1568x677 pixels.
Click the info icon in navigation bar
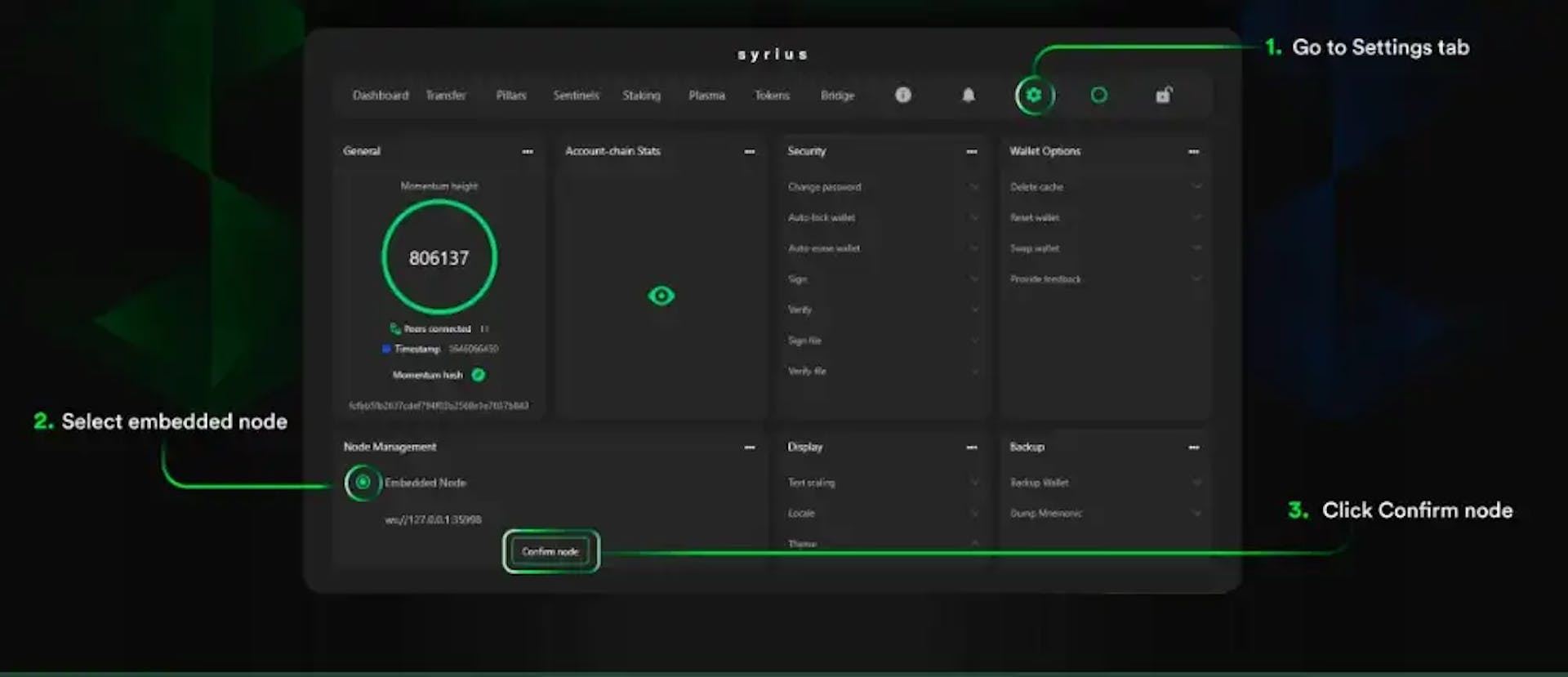click(902, 95)
